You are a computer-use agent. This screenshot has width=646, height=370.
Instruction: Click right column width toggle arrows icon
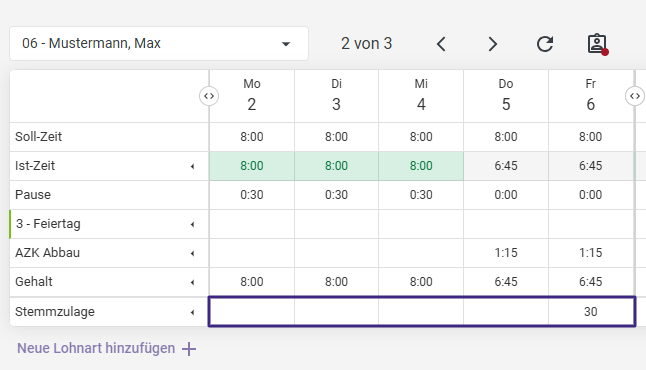(x=635, y=96)
